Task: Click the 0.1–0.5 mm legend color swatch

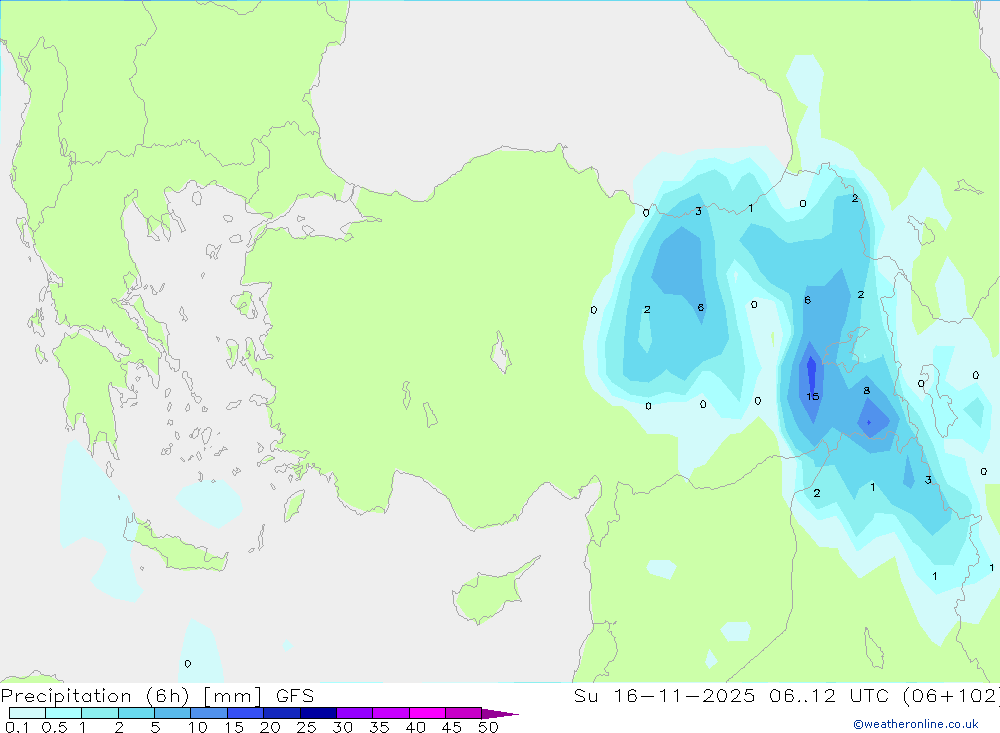Action: pyautogui.click(x=27, y=713)
